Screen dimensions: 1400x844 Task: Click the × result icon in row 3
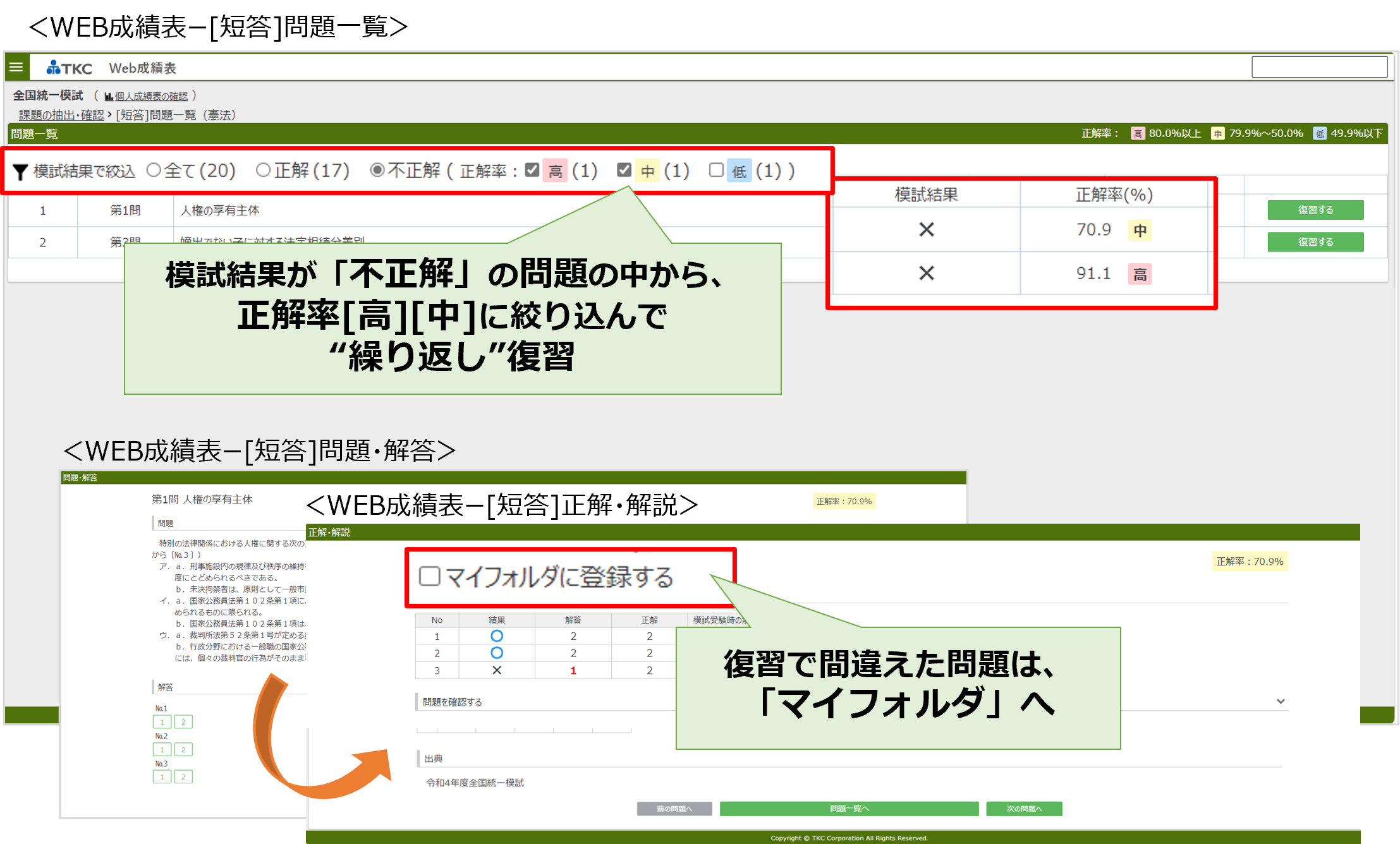pos(497,670)
